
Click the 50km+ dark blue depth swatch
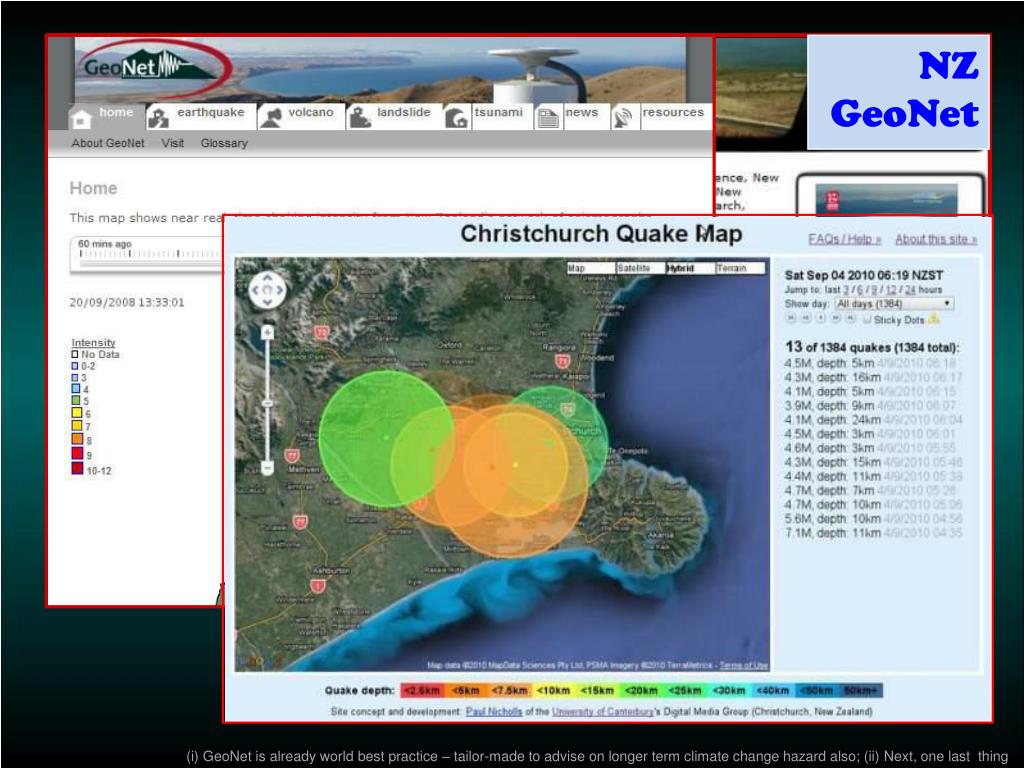click(x=859, y=690)
